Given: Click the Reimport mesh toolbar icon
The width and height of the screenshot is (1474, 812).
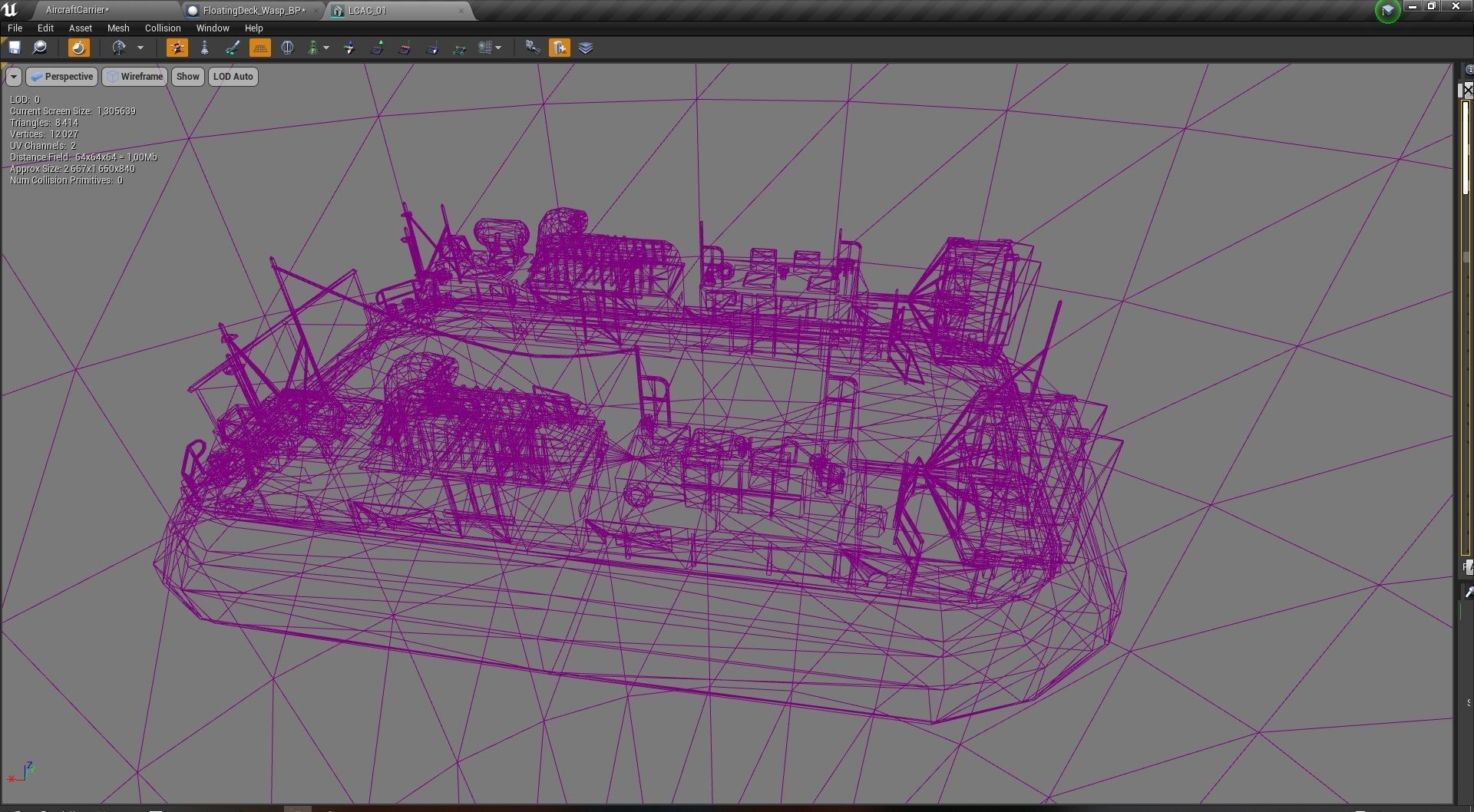Looking at the screenshot, I should tap(119, 48).
